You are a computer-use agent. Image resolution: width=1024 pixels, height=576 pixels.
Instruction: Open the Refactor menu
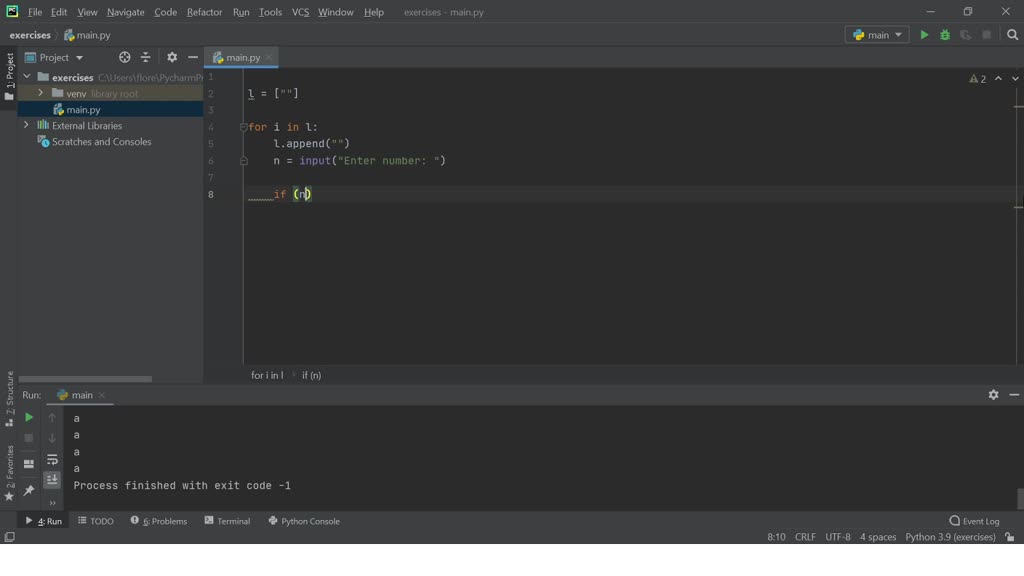click(204, 12)
